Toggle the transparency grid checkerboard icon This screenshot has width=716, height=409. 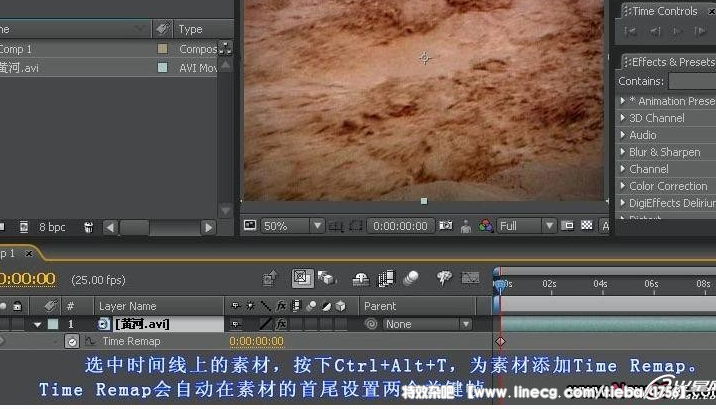587,226
